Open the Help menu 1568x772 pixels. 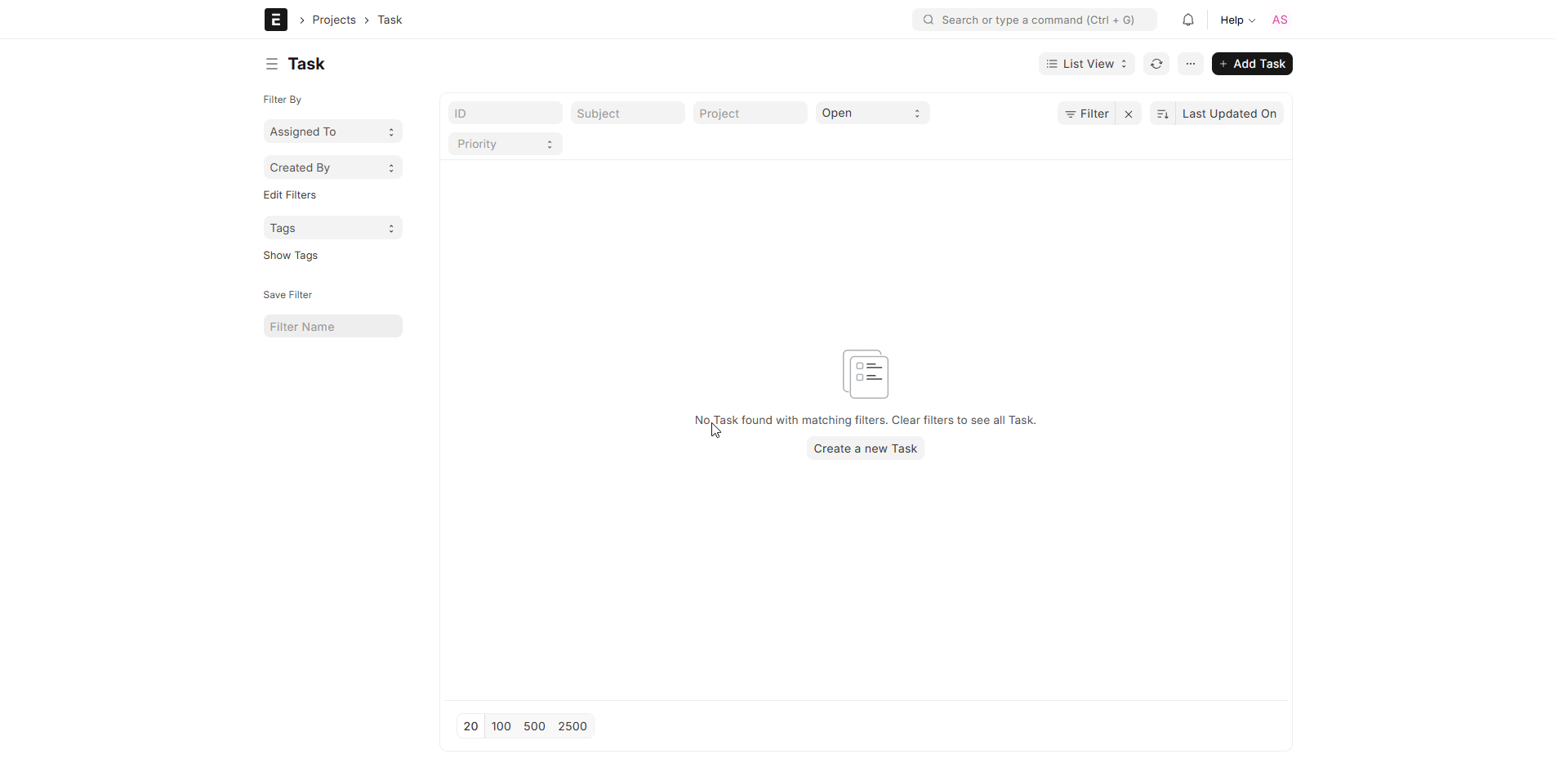pos(1237,20)
